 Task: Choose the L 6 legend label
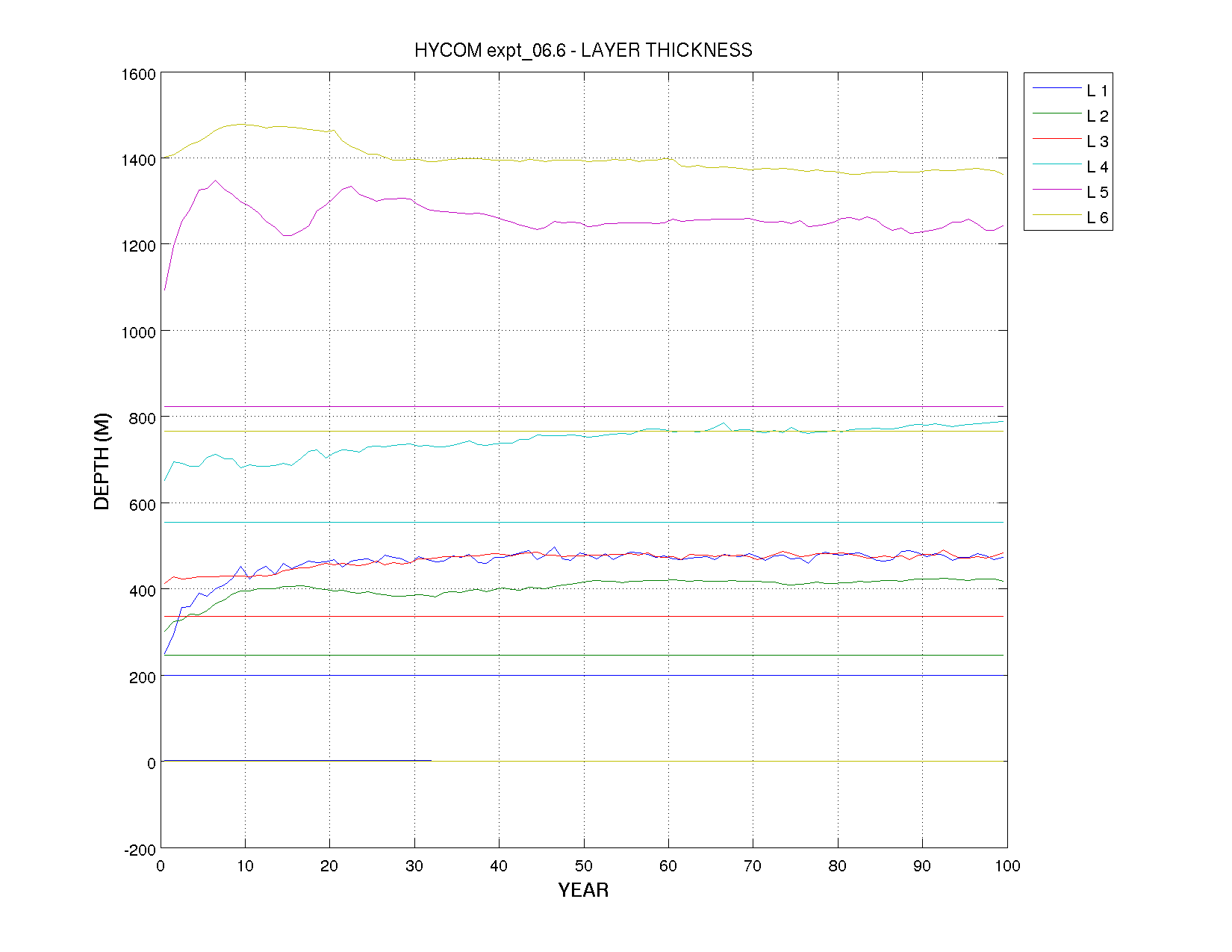[1097, 218]
